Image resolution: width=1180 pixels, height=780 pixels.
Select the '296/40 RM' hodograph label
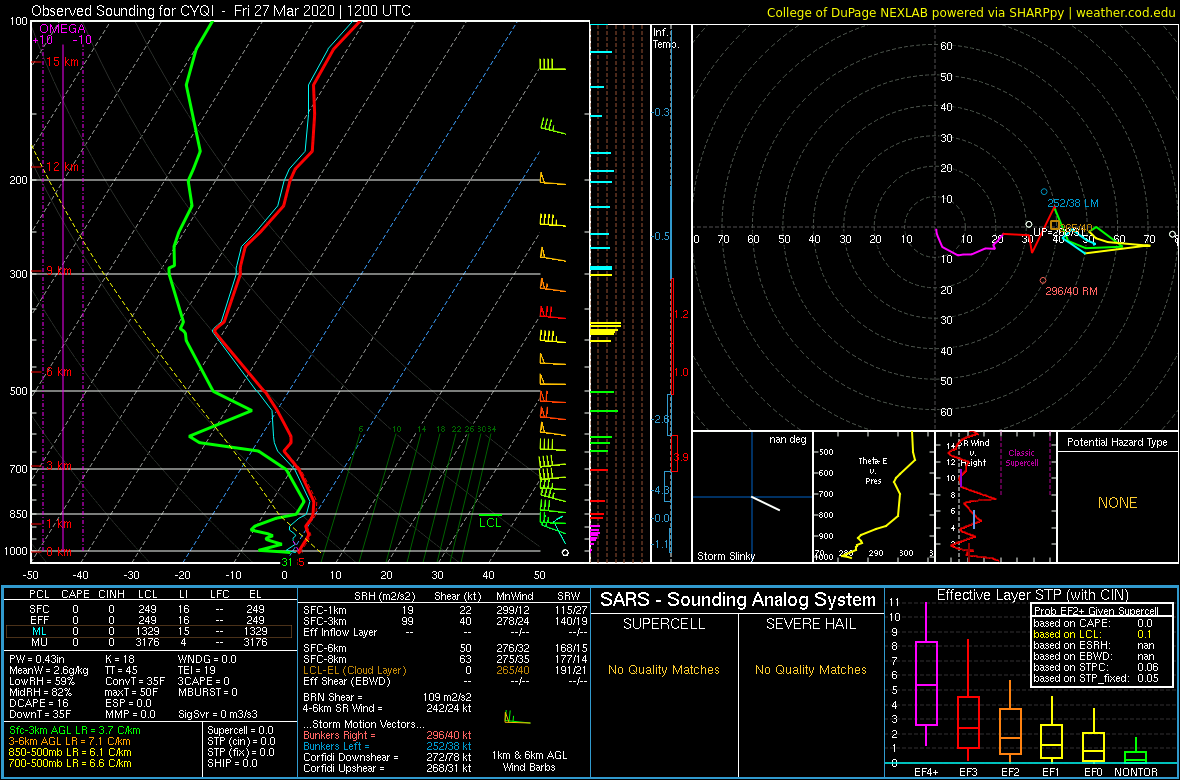click(1070, 291)
